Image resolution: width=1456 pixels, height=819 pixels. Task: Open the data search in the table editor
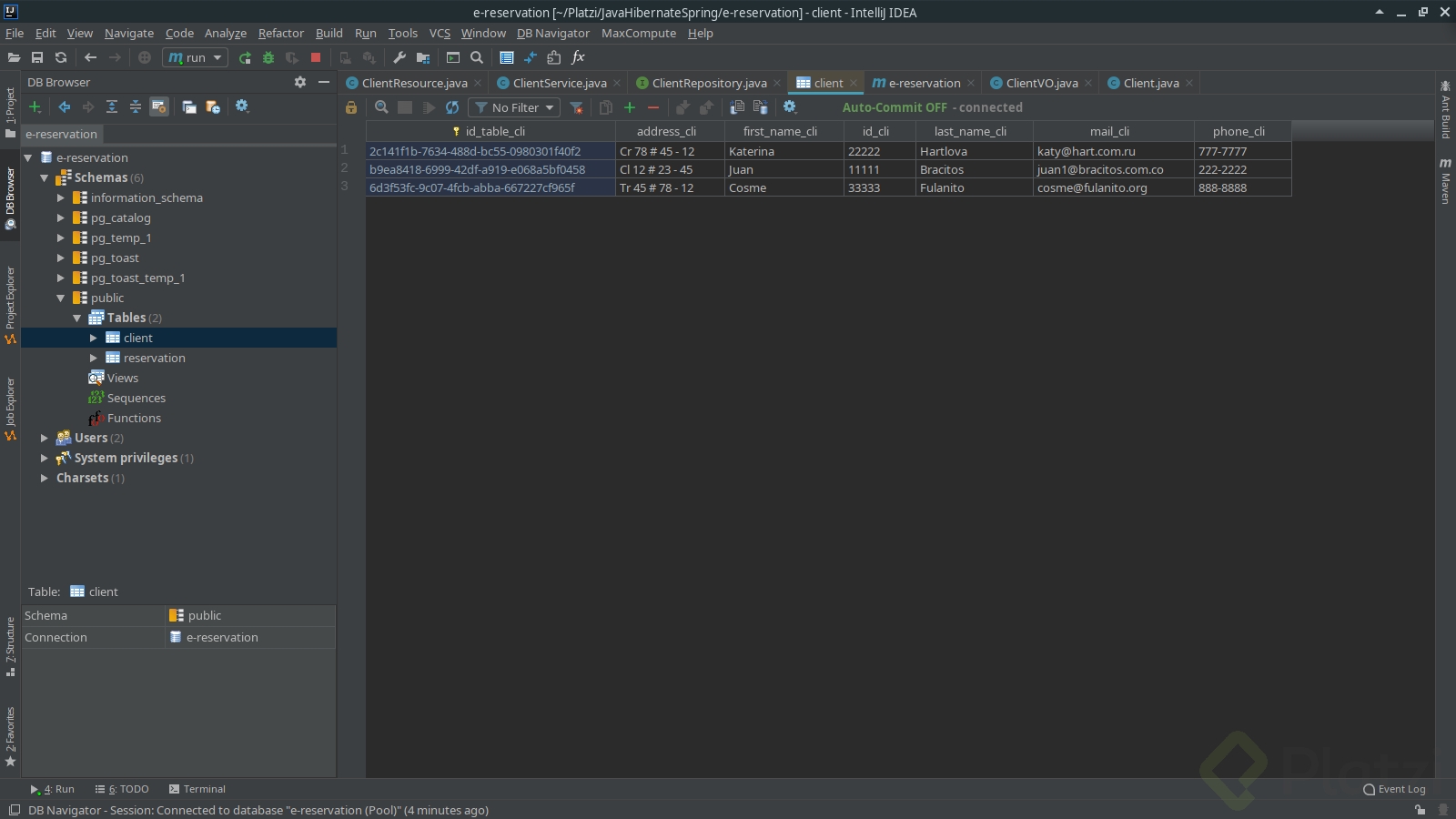point(380,107)
